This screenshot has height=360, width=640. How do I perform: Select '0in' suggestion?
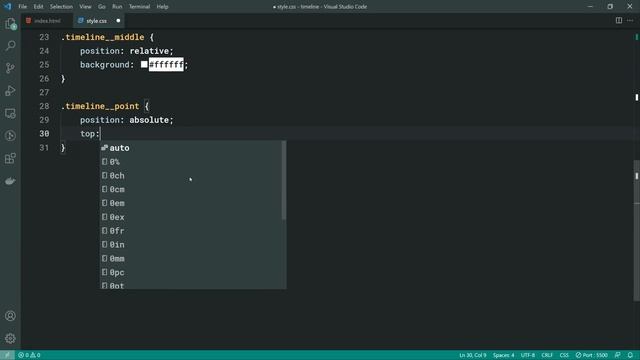(x=191, y=244)
